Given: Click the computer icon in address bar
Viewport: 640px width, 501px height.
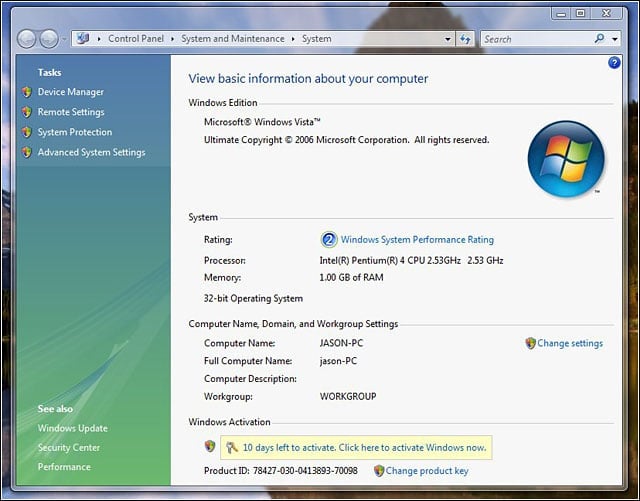Looking at the screenshot, I should pyautogui.click(x=83, y=39).
